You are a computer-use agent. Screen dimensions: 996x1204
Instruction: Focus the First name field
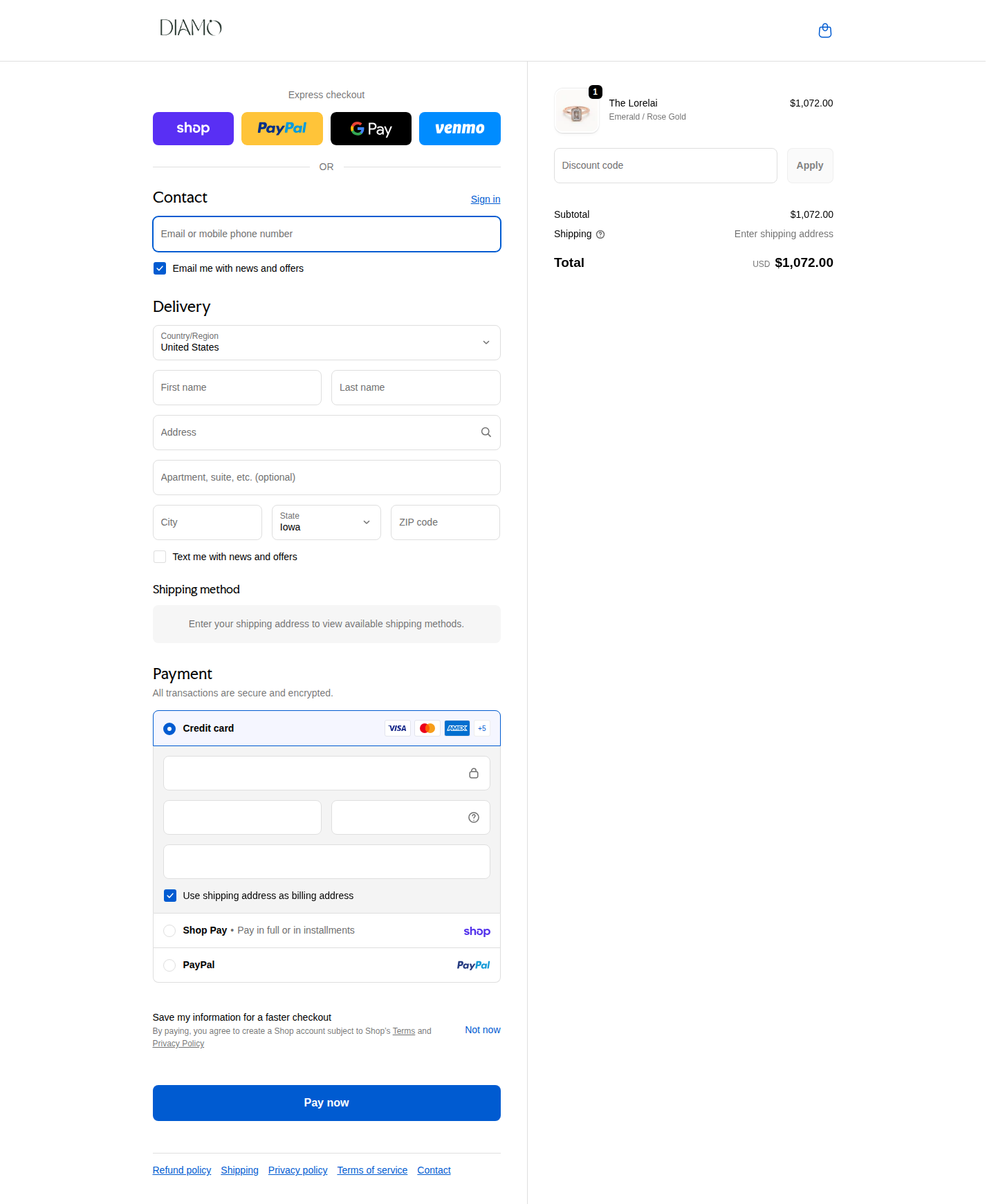pos(237,387)
